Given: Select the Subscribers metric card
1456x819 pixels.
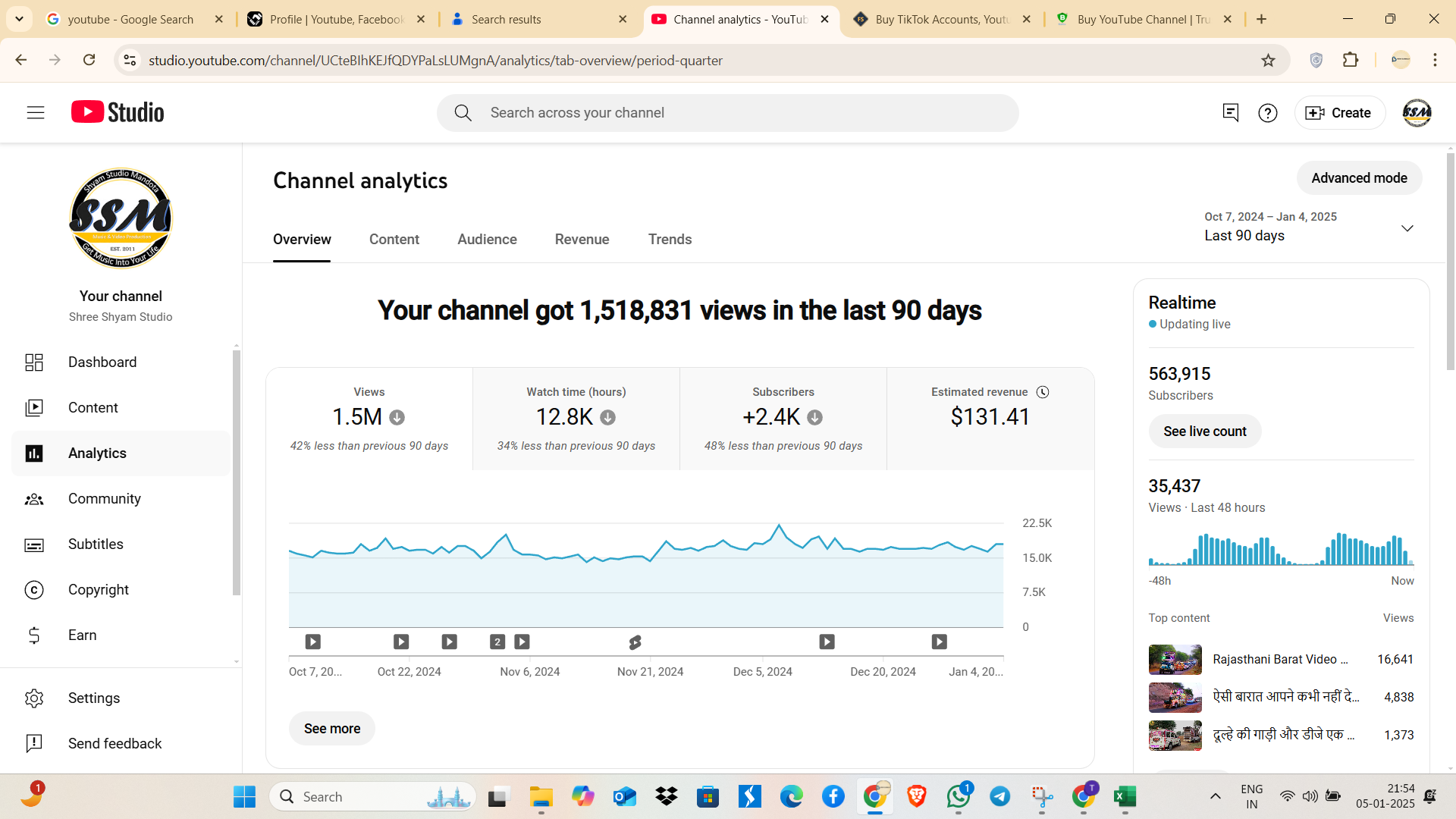Looking at the screenshot, I should 783,419.
